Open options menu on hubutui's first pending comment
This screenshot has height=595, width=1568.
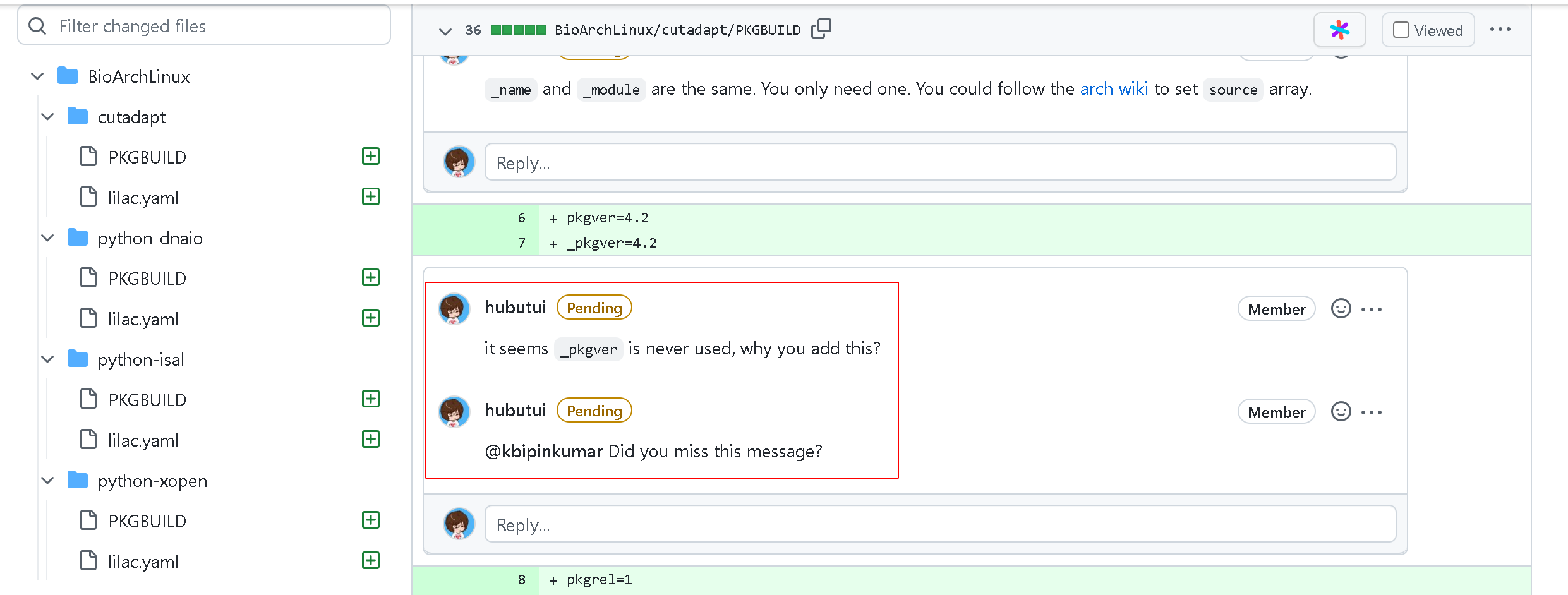1372,308
